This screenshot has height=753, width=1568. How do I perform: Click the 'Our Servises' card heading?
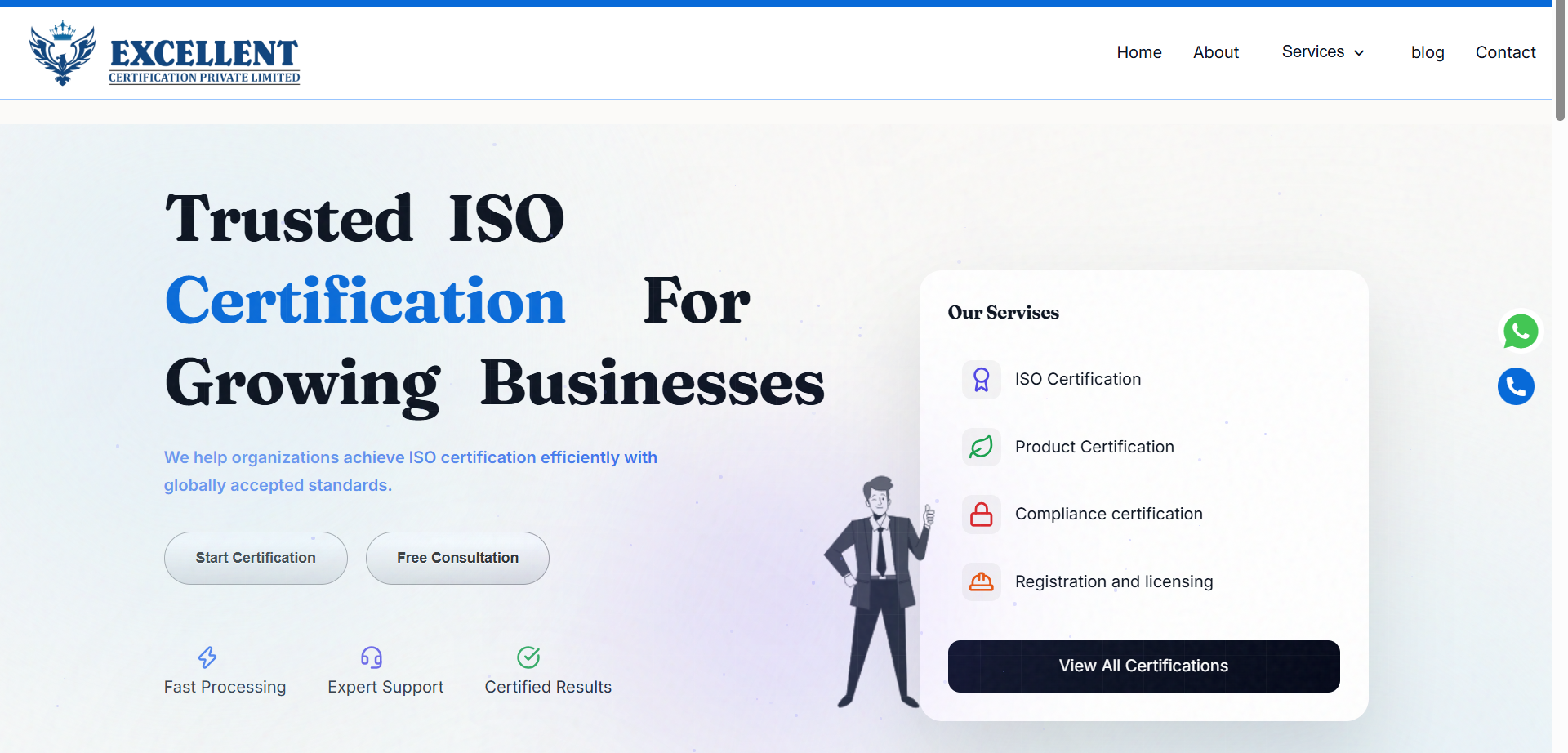[x=1003, y=313]
